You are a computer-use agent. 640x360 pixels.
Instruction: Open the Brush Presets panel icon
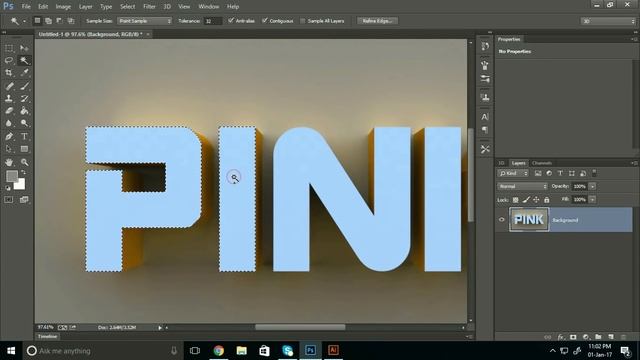pyautogui.click(x=485, y=65)
